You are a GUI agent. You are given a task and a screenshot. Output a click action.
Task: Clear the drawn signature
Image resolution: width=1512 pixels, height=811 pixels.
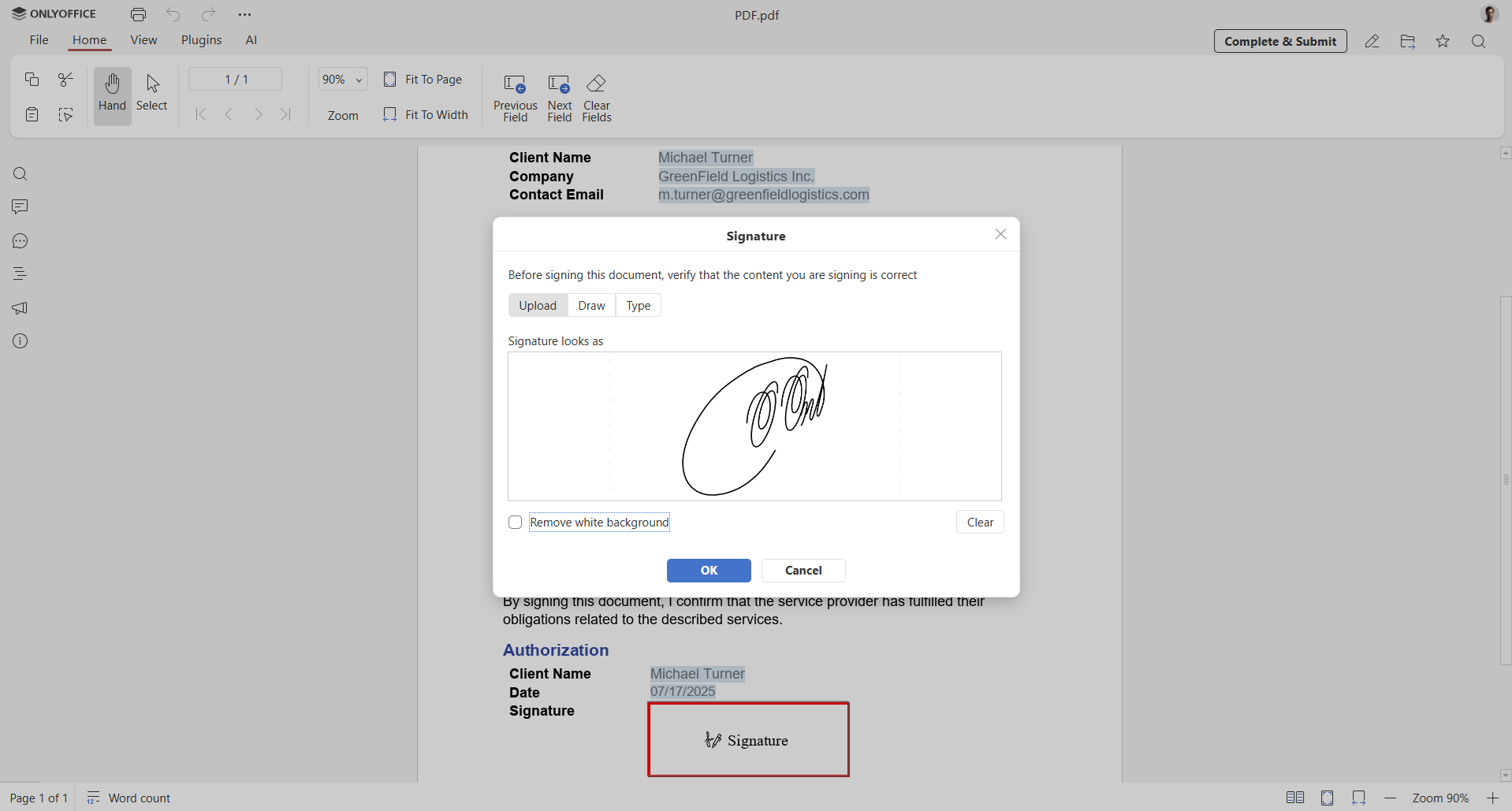click(979, 522)
